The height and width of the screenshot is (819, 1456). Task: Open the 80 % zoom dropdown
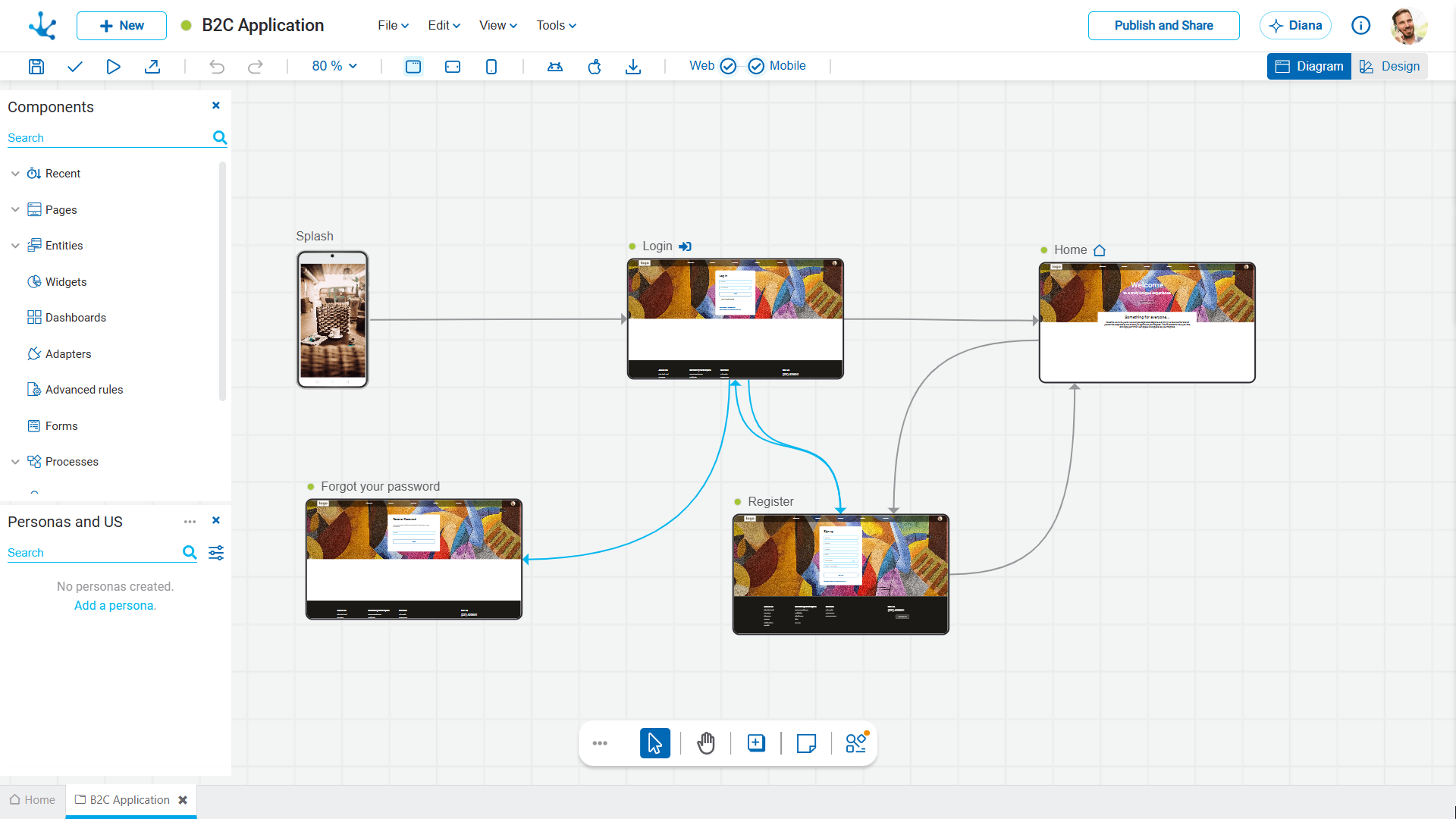click(x=334, y=67)
